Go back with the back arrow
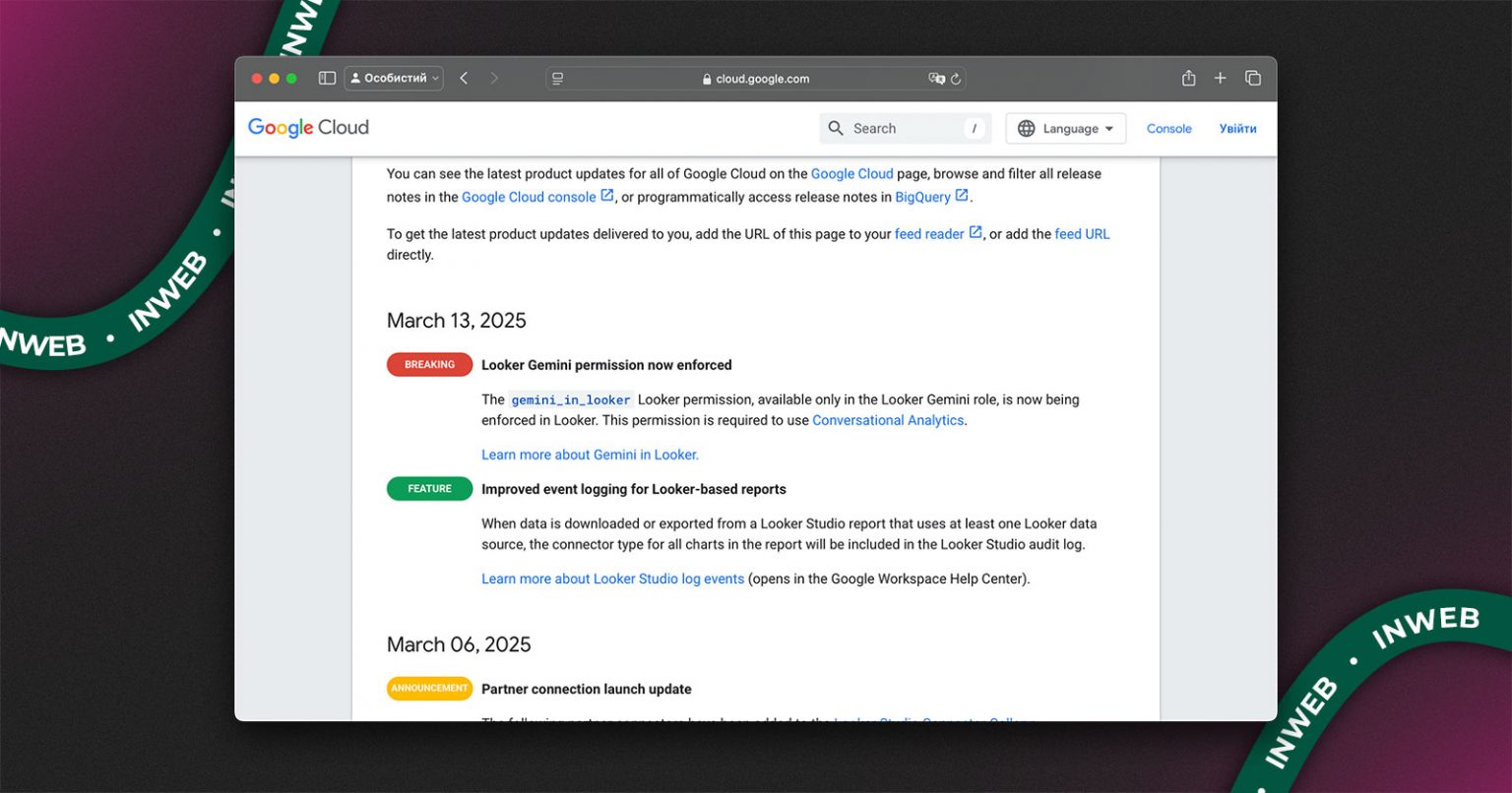The width and height of the screenshot is (1512, 793). (x=464, y=78)
